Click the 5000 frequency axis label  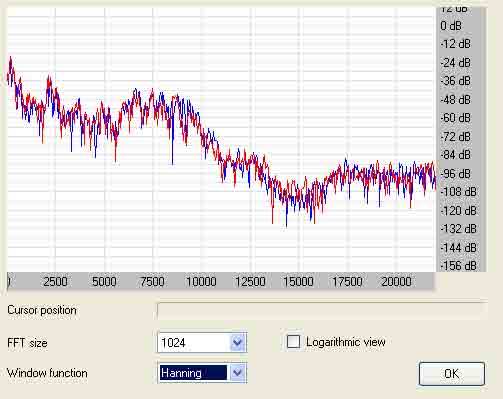[x=104, y=282]
